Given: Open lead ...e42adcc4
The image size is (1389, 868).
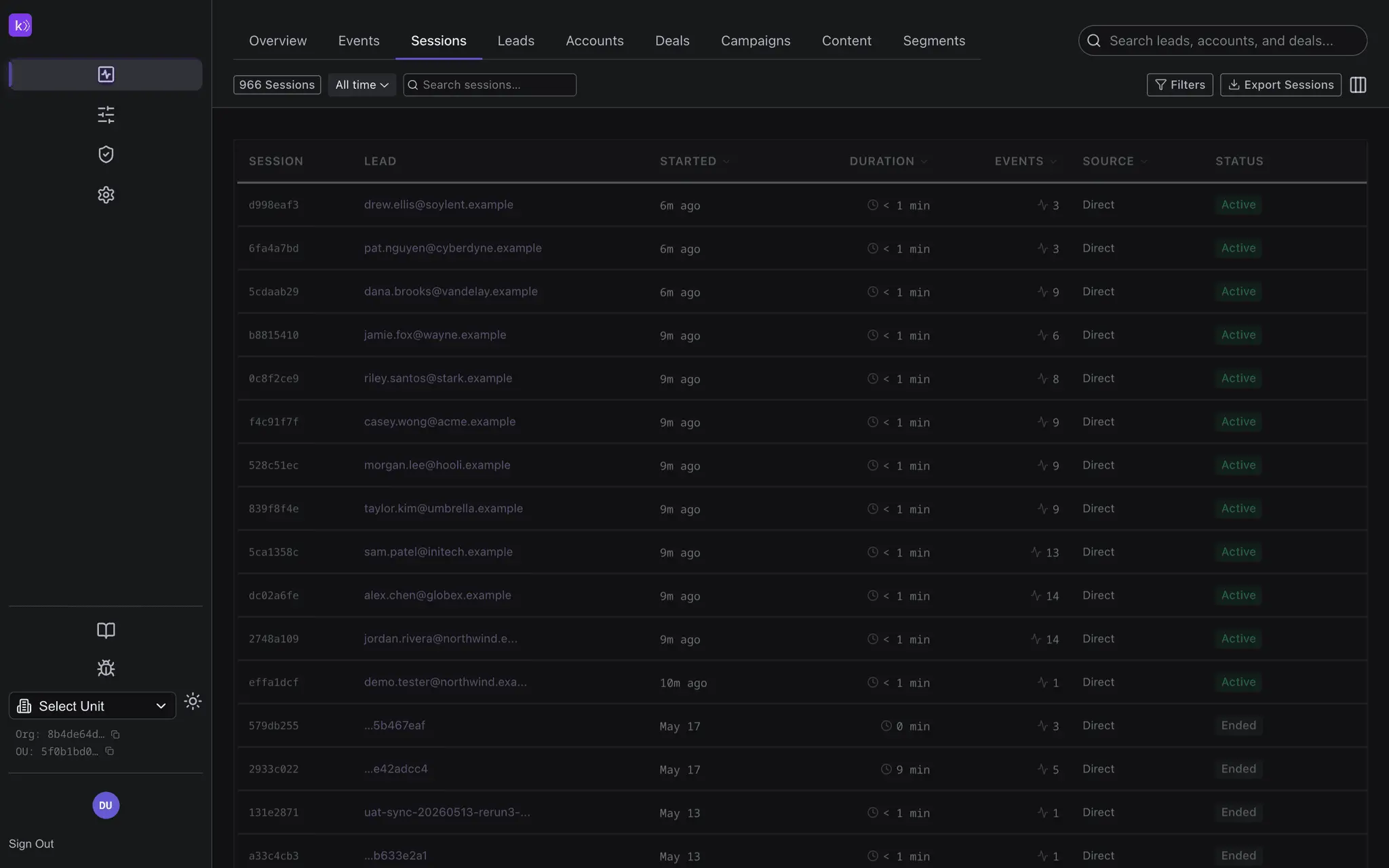Looking at the screenshot, I should tap(395, 769).
